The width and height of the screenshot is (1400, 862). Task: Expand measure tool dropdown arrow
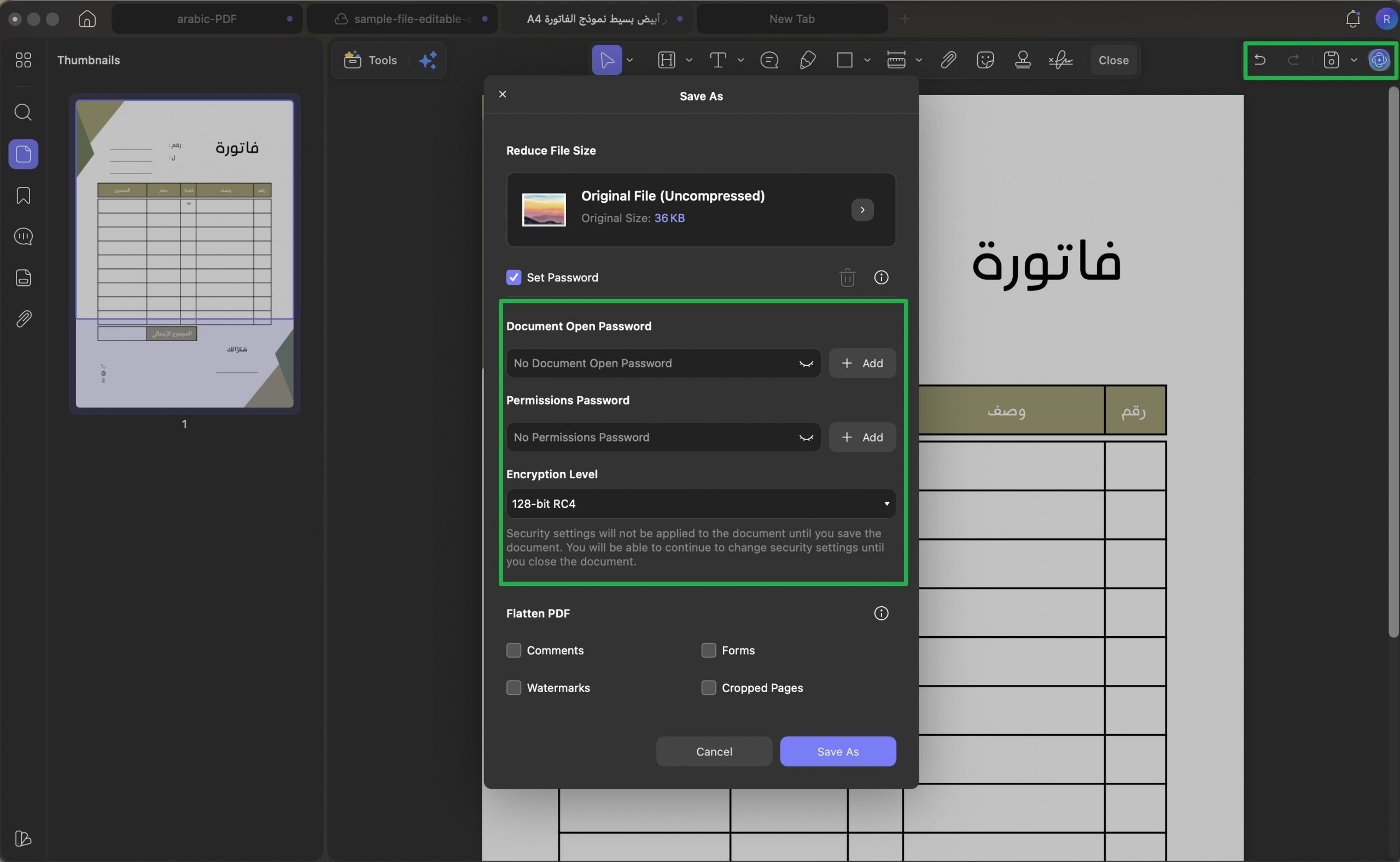pyautogui.click(x=918, y=60)
